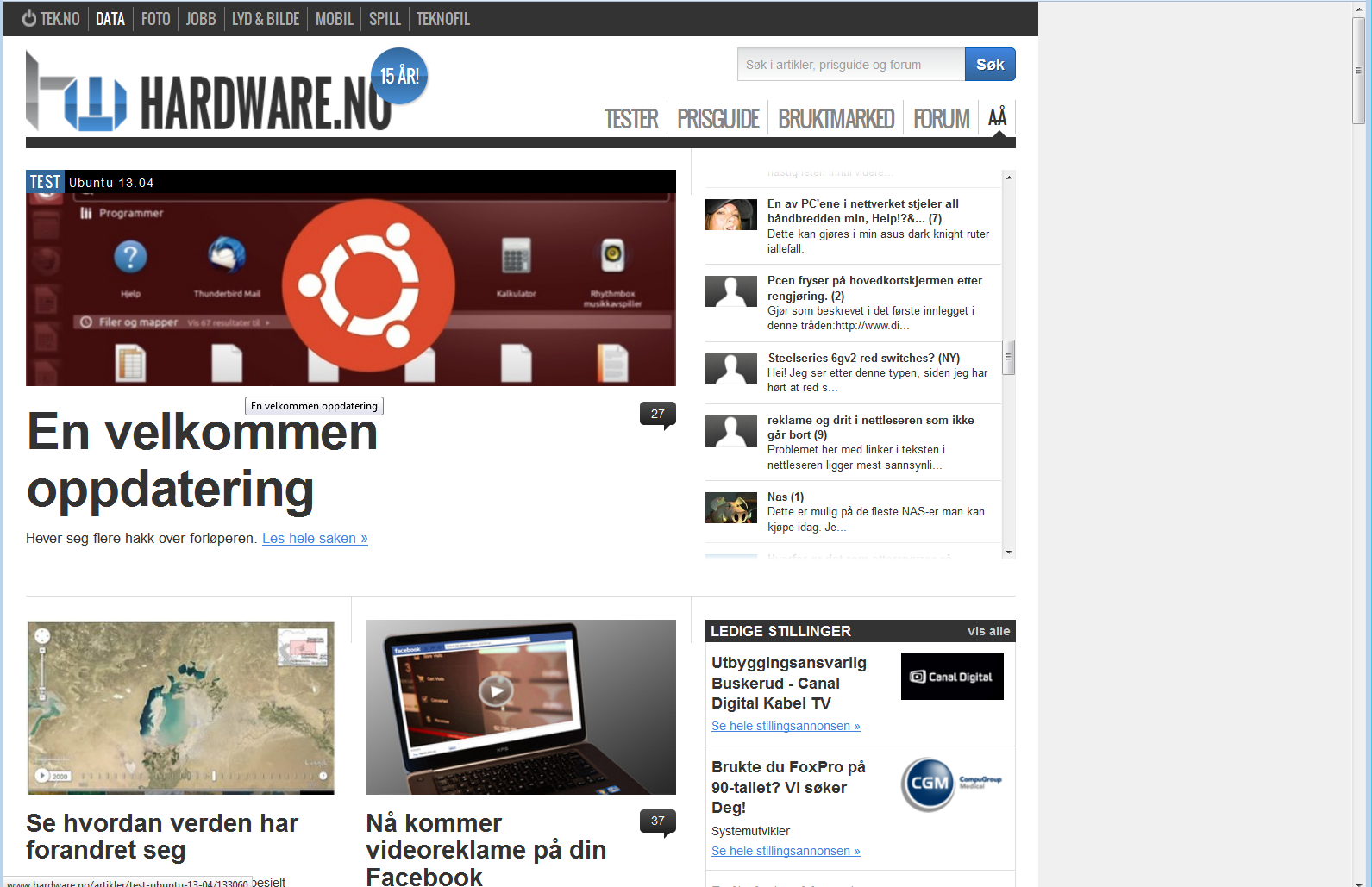Open the 'Les hele saken' link
Viewport: 1372px width, 887px height.
point(315,539)
